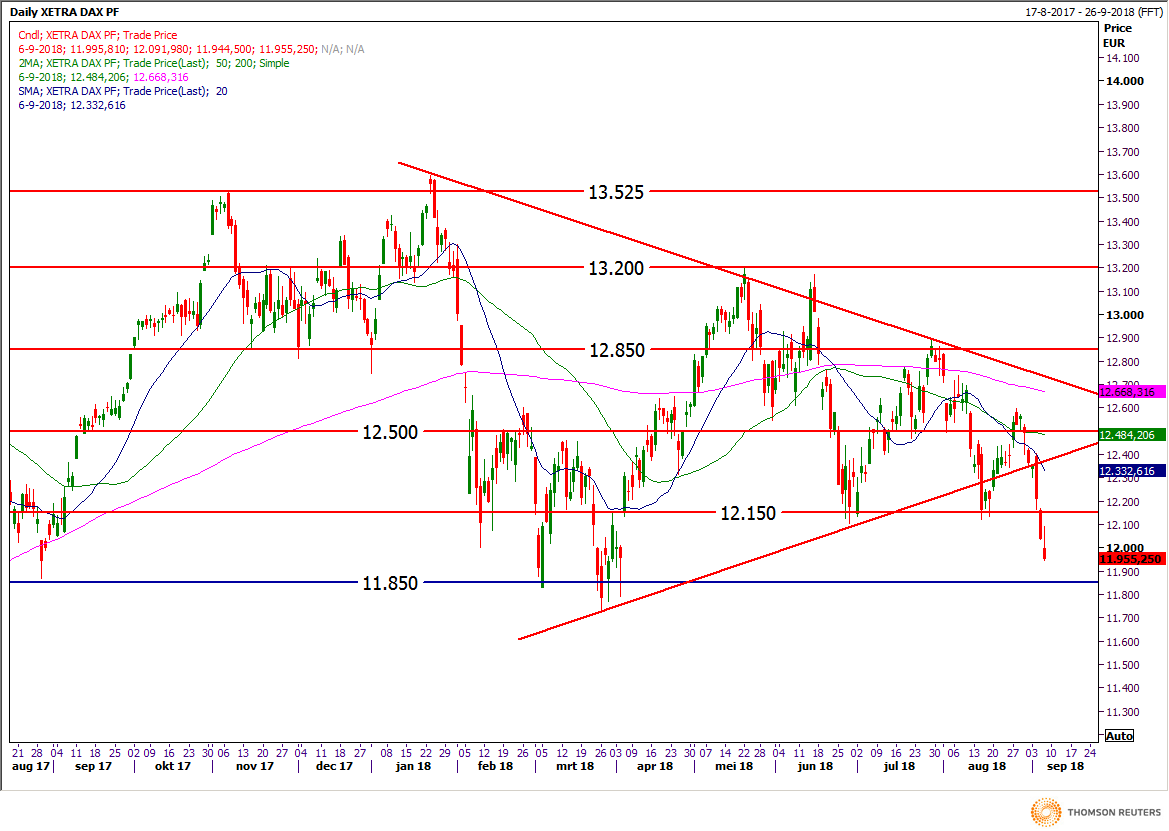This screenshot has width=1169, height=831.
Task: Click the 6-9-2018; 12.332,616 legend value
Action: click(x=72, y=105)
